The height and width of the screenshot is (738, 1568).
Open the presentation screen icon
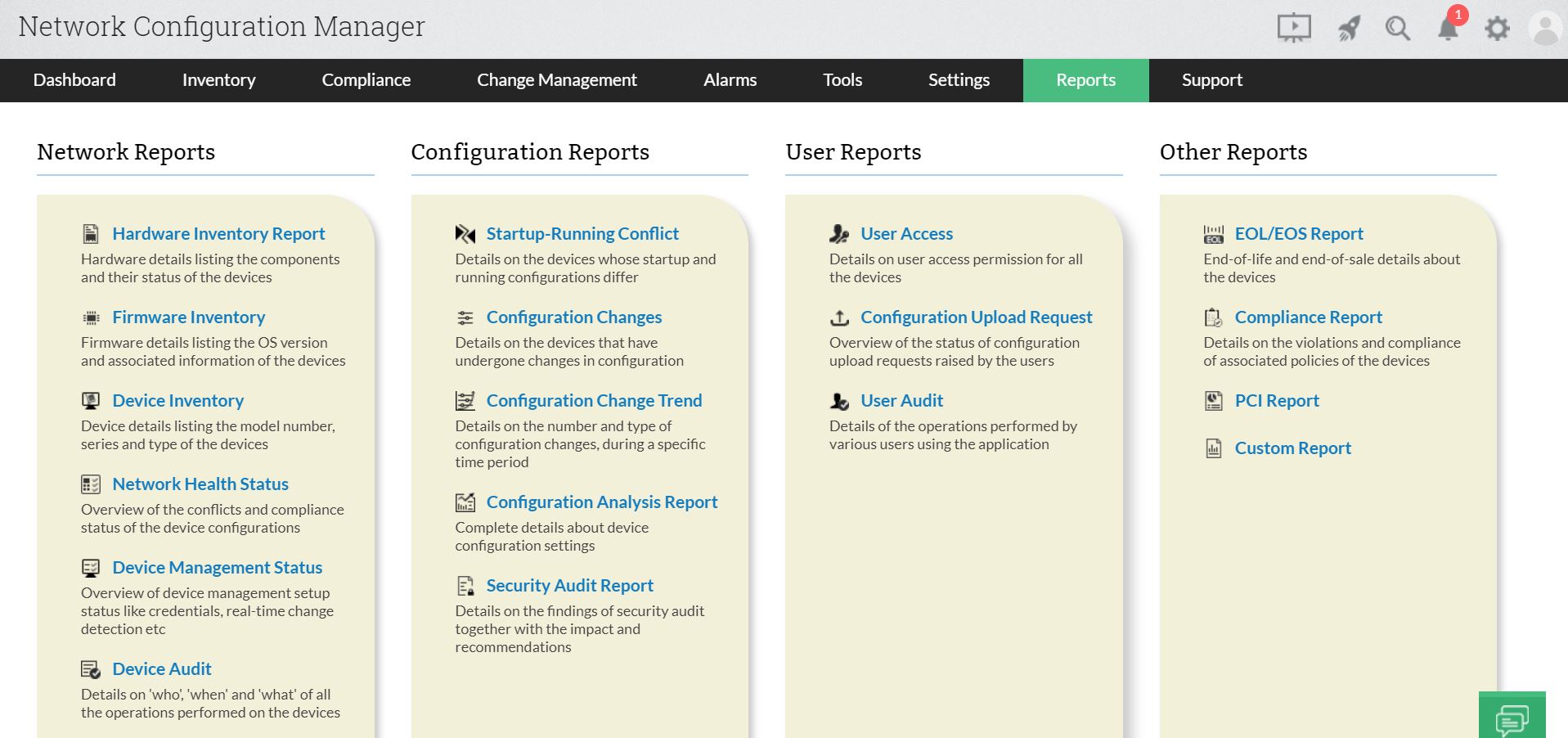tap(1293, 28)
